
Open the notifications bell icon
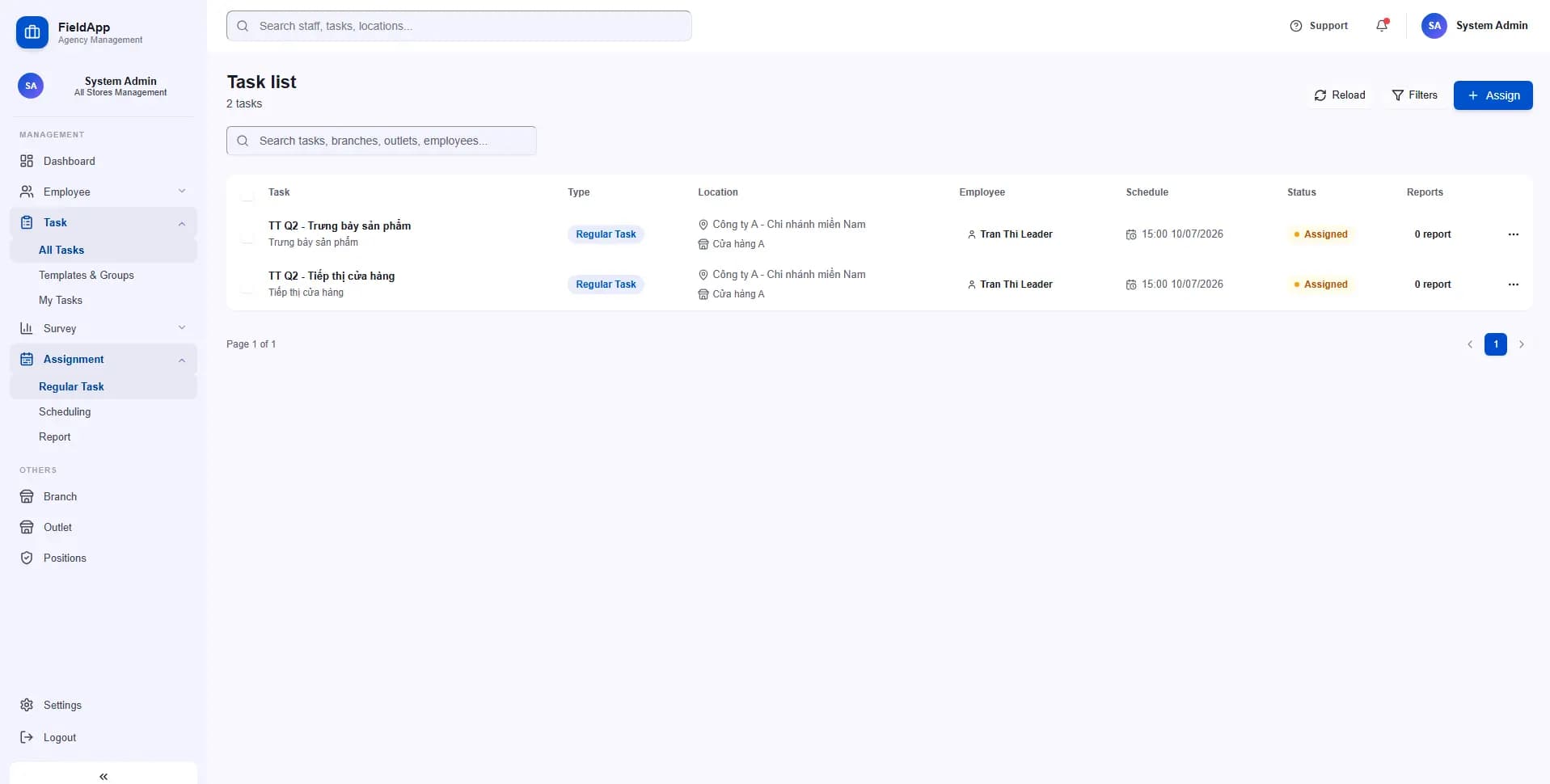pos(1382,26)
